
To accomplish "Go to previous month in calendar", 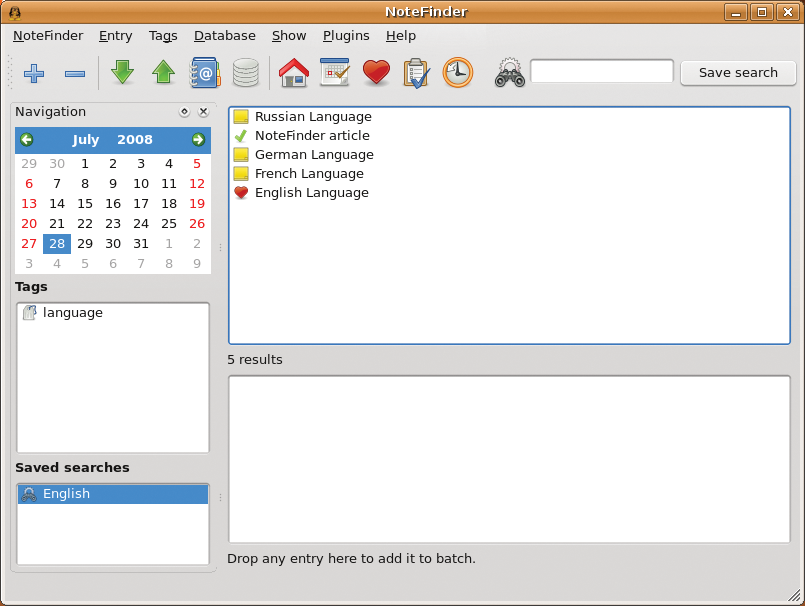I will coord(27,139).
